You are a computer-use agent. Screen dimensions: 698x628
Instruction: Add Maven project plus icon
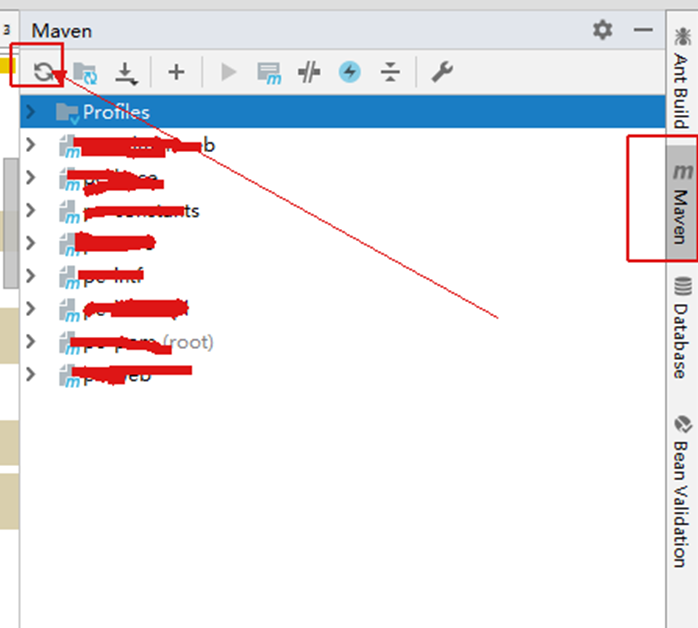[176, 72]
